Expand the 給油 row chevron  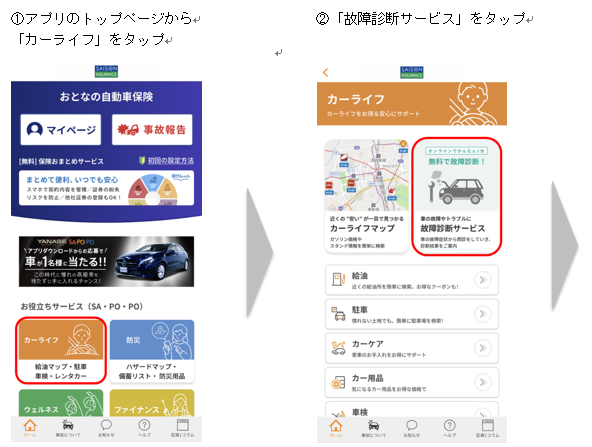click(483, 280)
